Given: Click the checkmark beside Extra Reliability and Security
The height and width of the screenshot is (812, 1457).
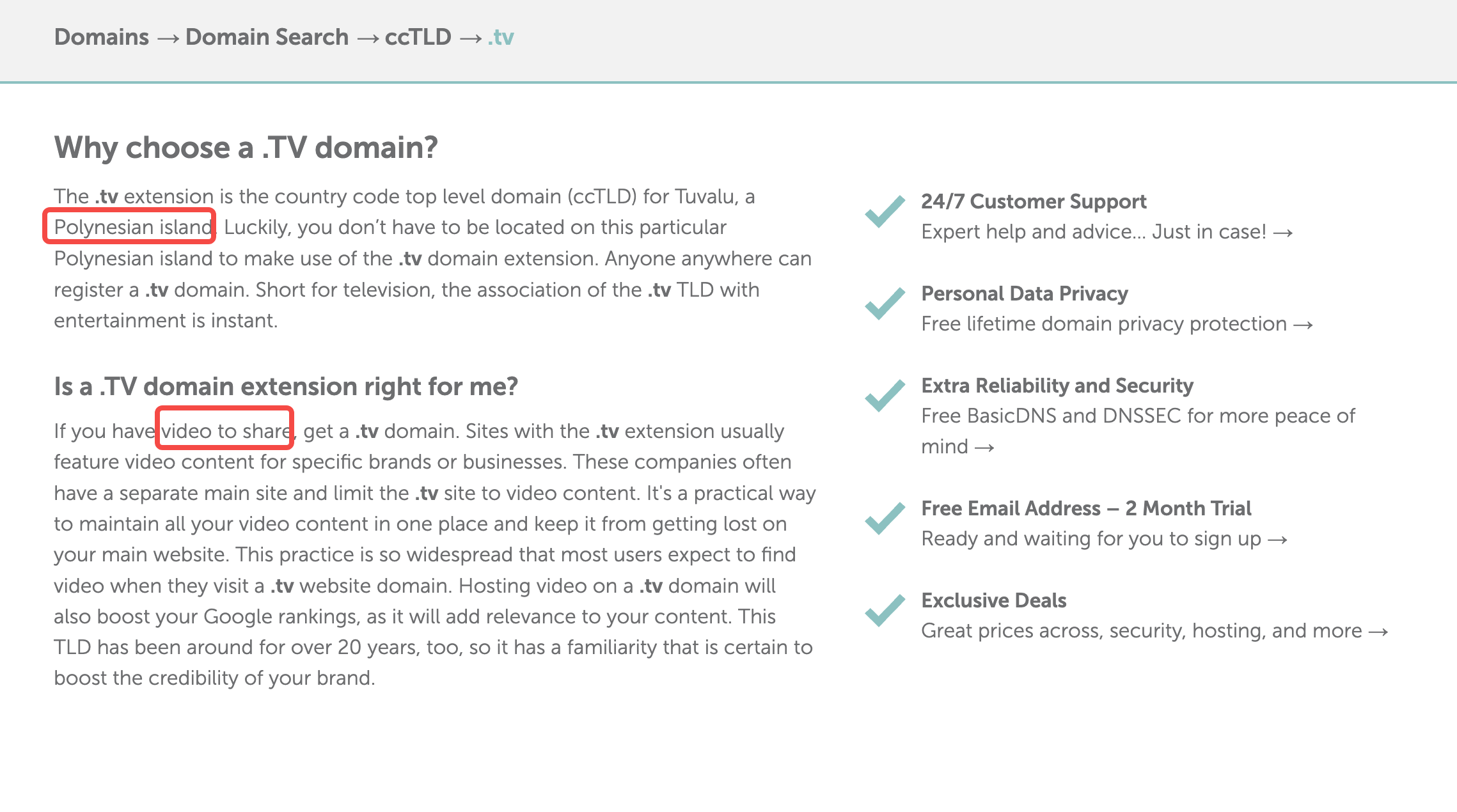Looking at the screenshot, I should (x=885, y=396).
